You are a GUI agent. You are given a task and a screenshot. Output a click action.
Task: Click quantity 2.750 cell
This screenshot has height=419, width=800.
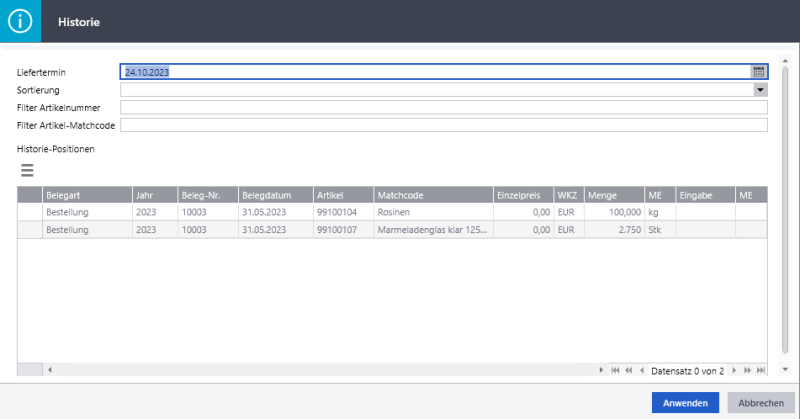[614, 230]
